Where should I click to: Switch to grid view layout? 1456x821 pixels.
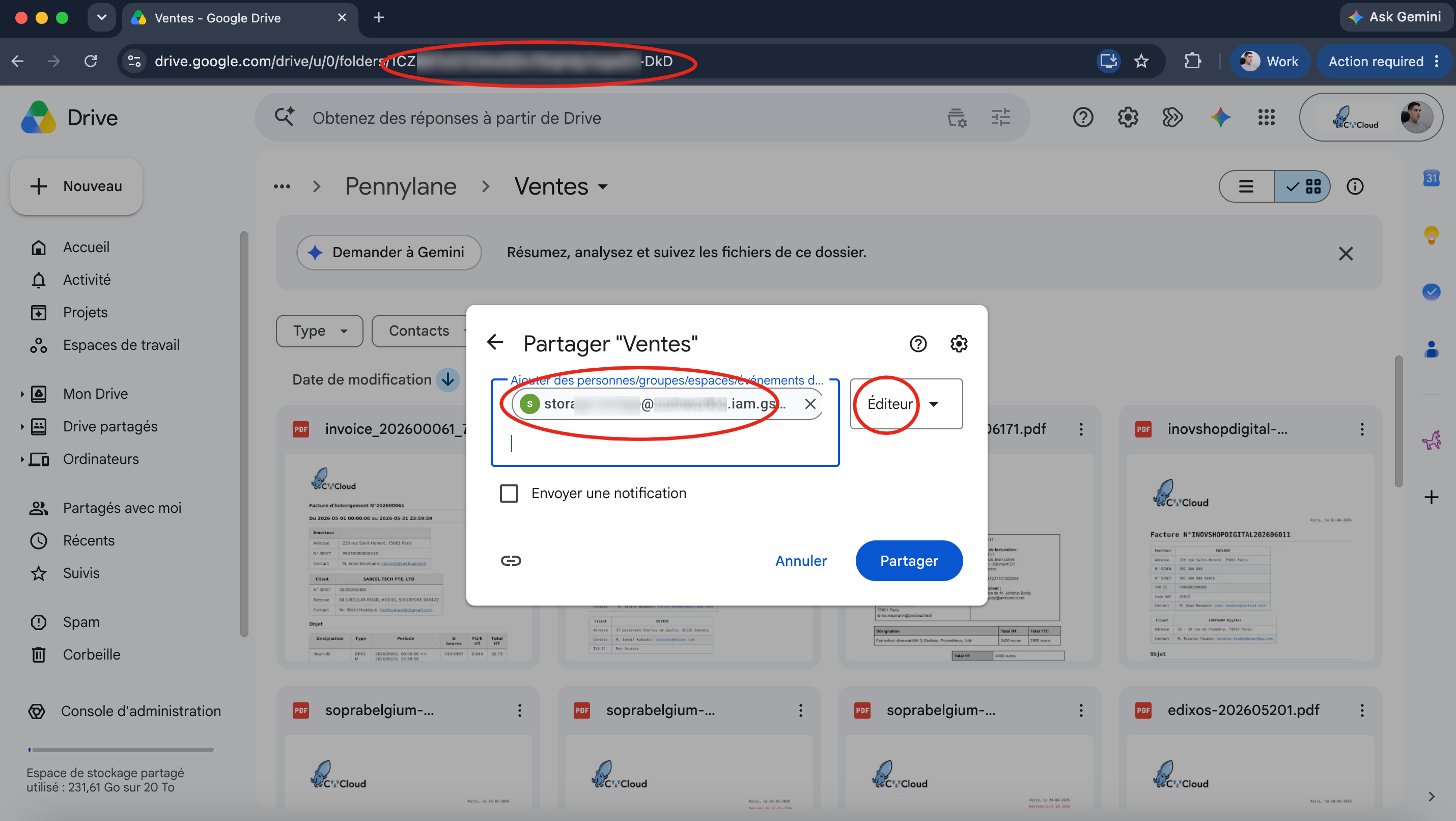pos(1302,186)
